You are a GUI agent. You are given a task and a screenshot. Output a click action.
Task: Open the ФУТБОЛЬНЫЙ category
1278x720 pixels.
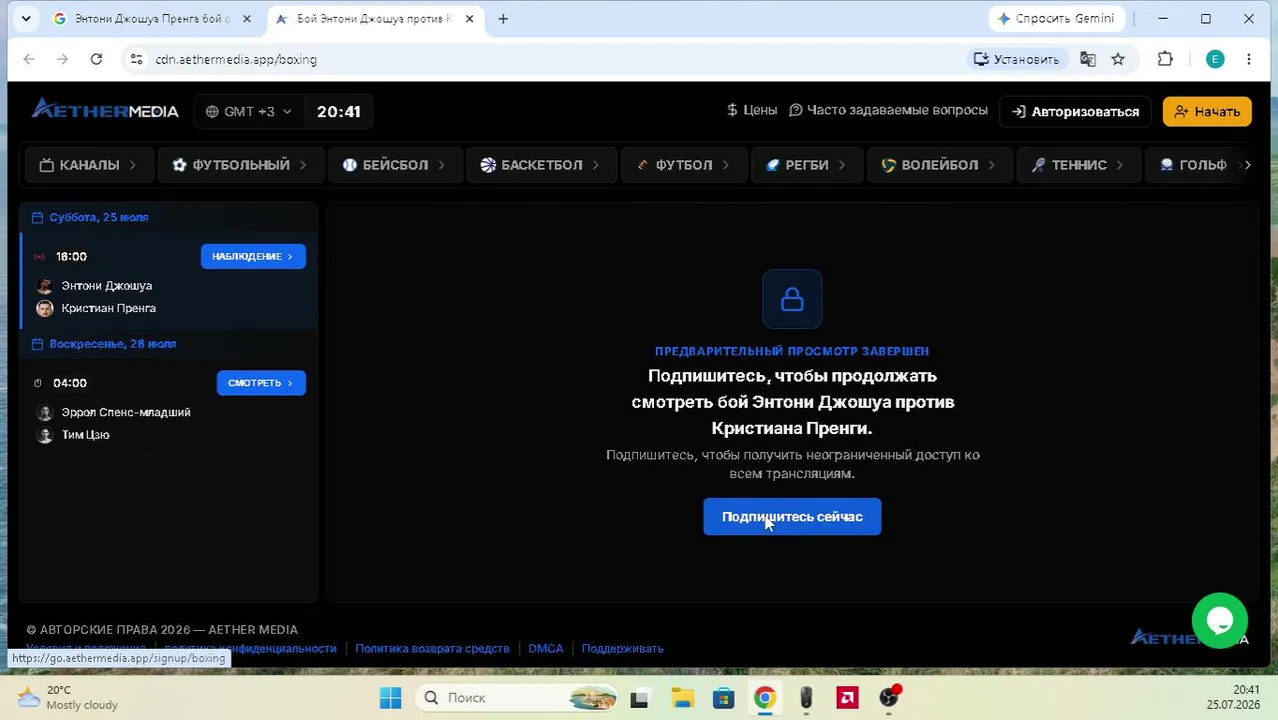coord(239,165)
